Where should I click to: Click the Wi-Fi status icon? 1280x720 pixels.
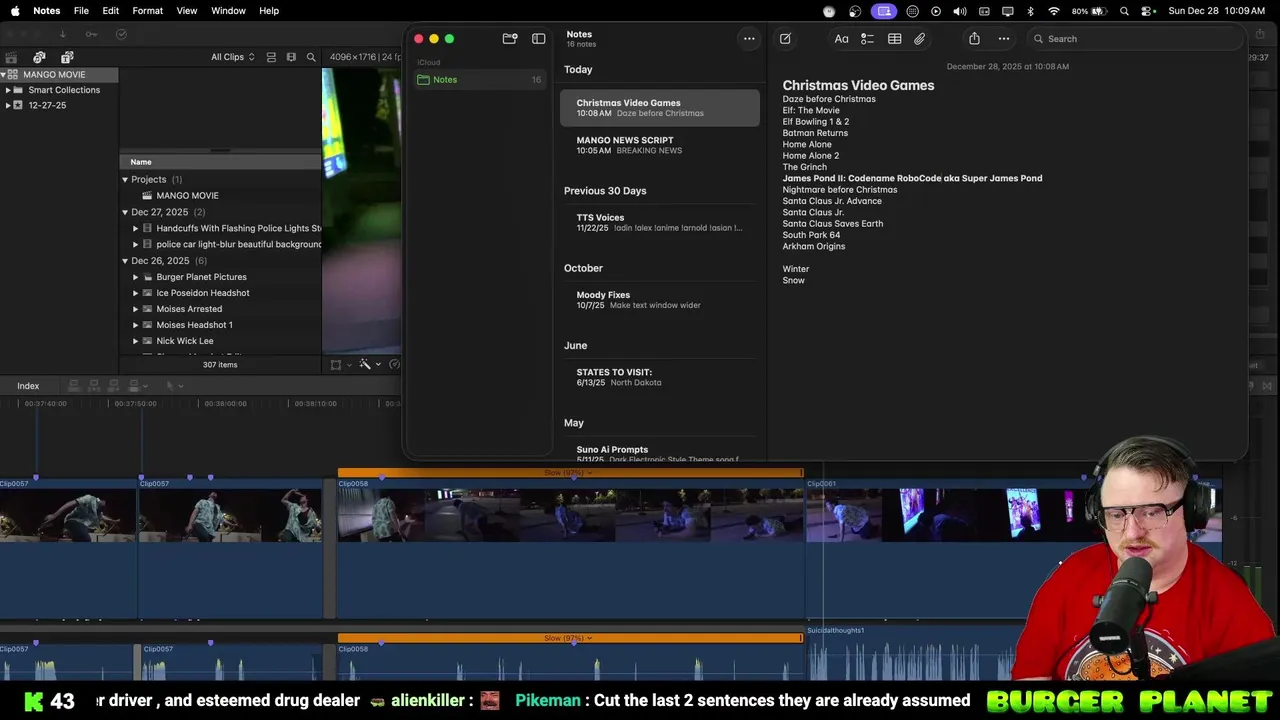(1054, 11)
